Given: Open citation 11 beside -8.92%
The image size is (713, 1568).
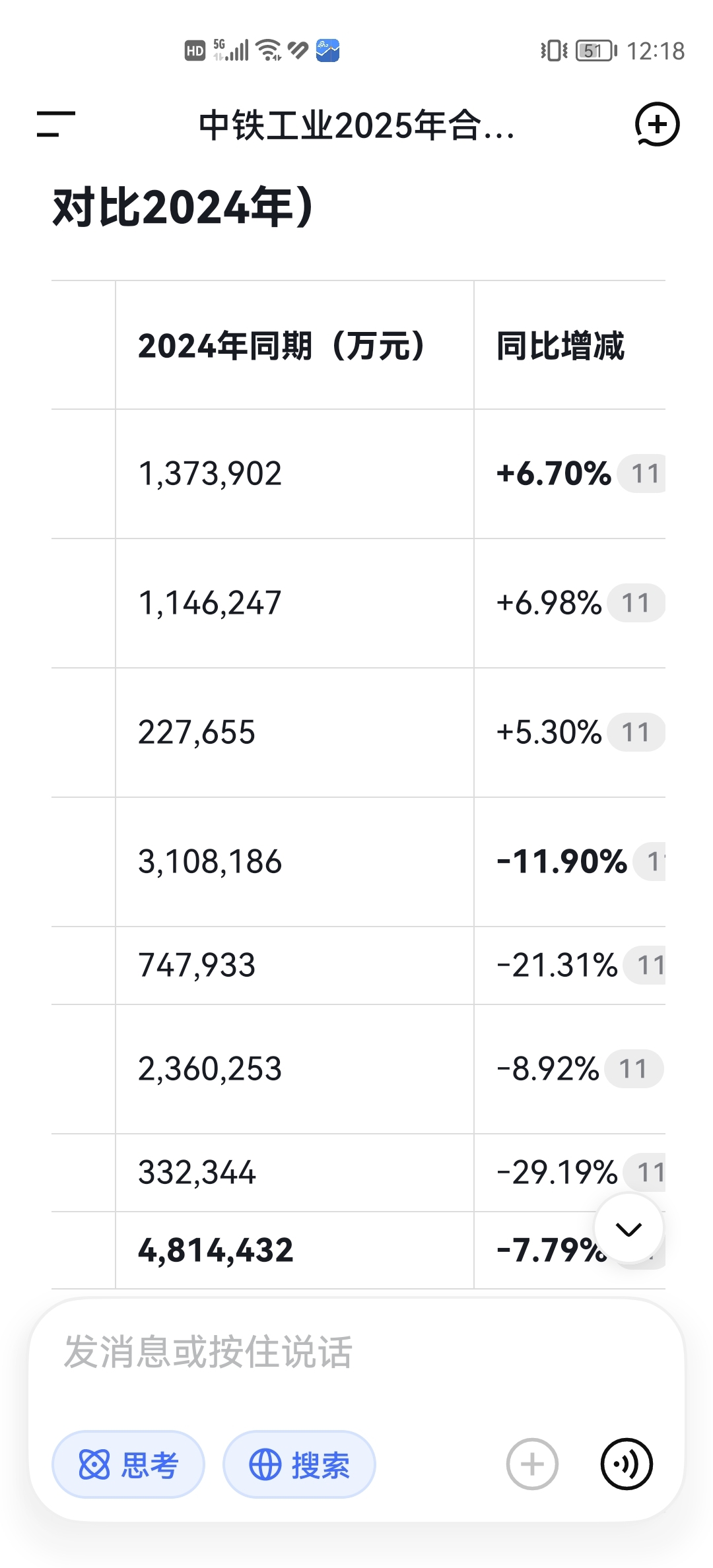Looking at the screenshot, I should (633, 1069).
